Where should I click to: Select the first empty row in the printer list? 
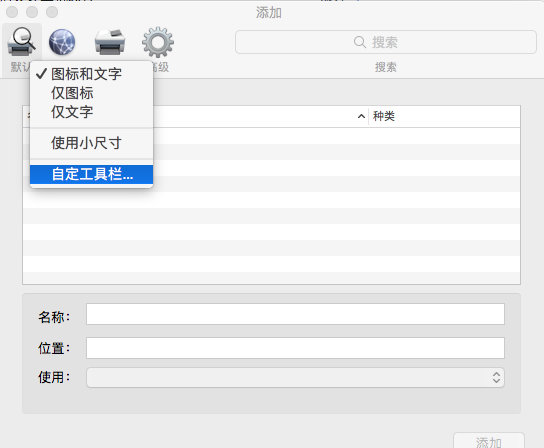[271, 136]
